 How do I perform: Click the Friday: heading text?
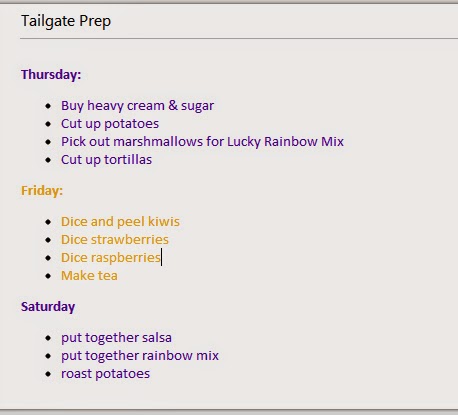(42, 191)
